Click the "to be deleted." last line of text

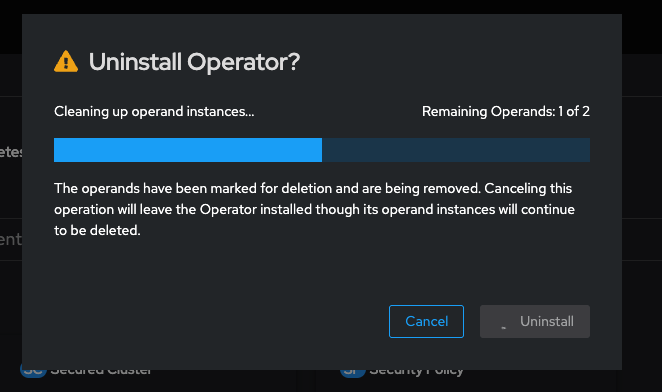97,231
